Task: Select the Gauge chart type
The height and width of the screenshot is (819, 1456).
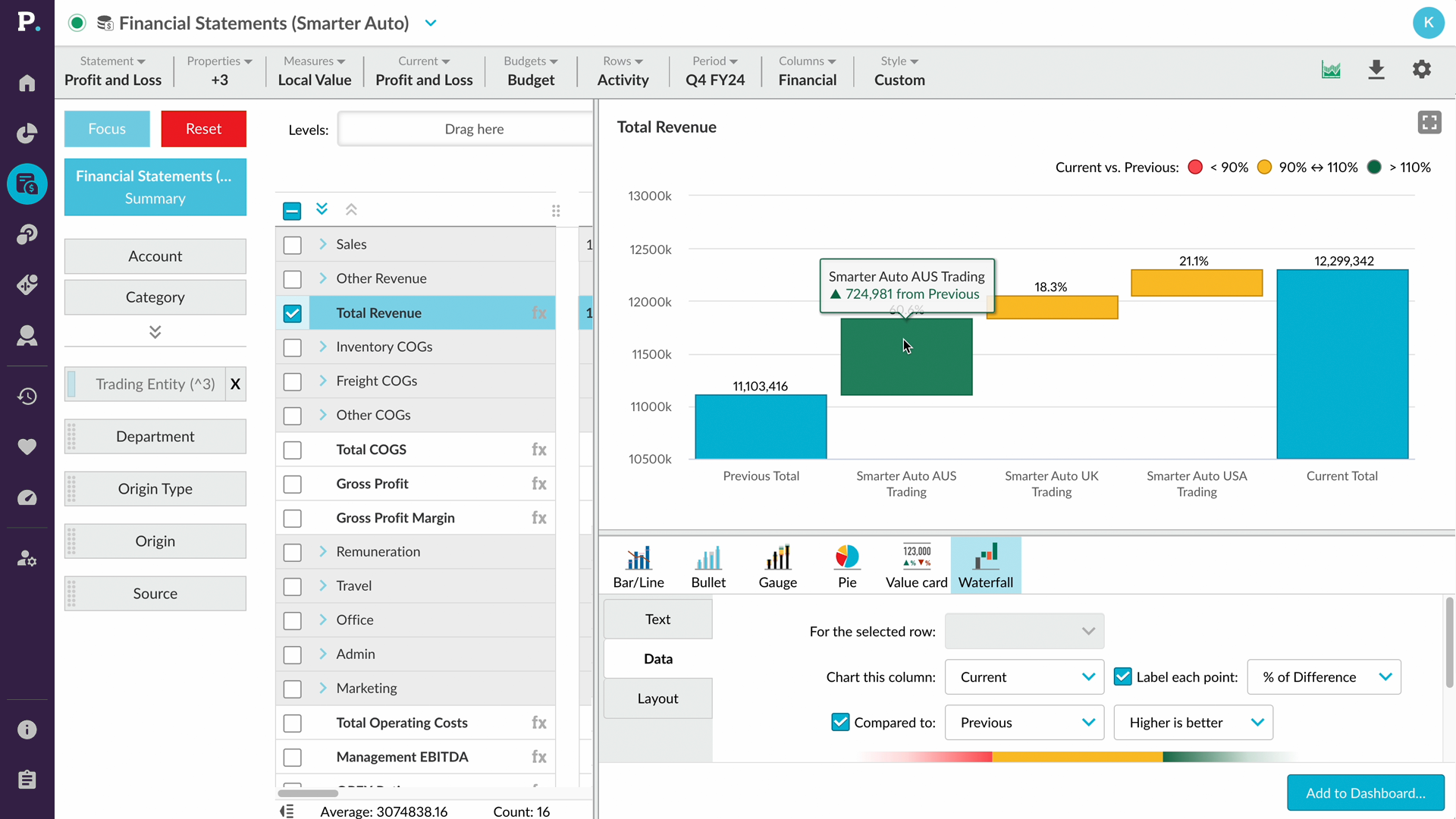Action: point(777,566)
